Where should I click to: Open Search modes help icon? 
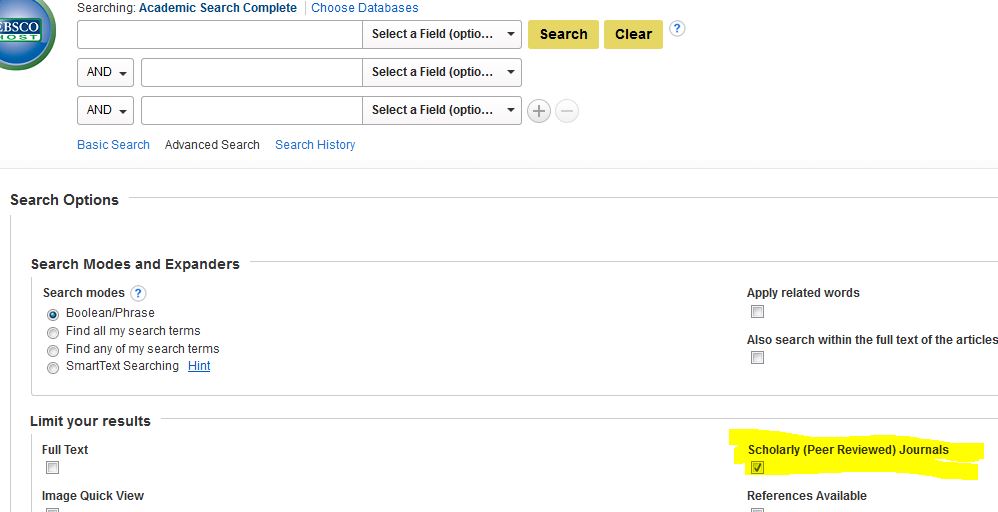tap(138, 293)
